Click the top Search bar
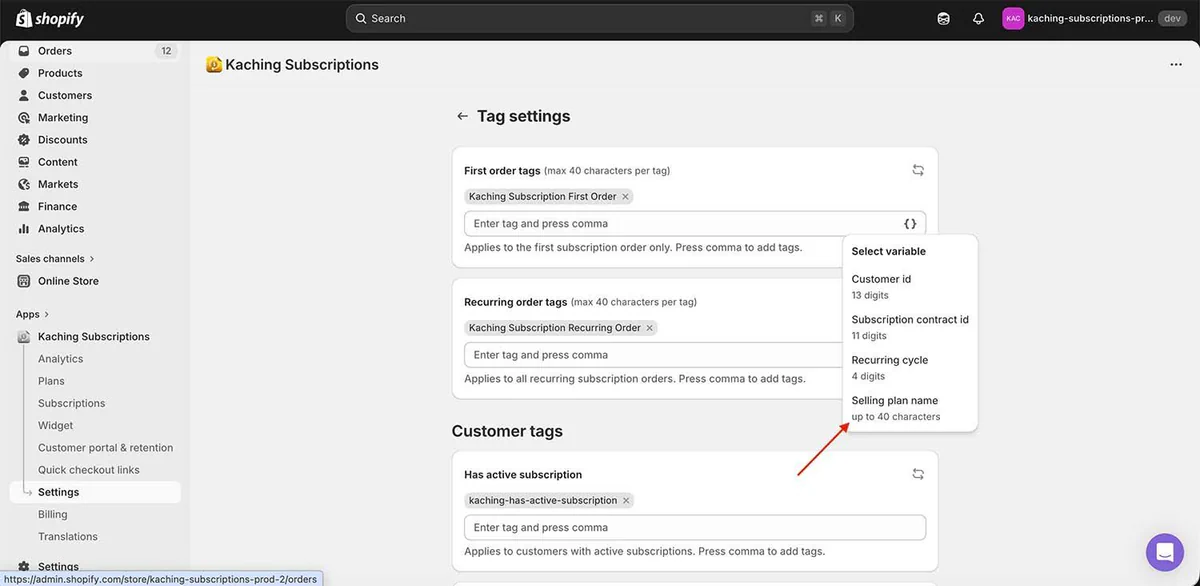This screenshot has height=586, width=1200. (600, 18)
